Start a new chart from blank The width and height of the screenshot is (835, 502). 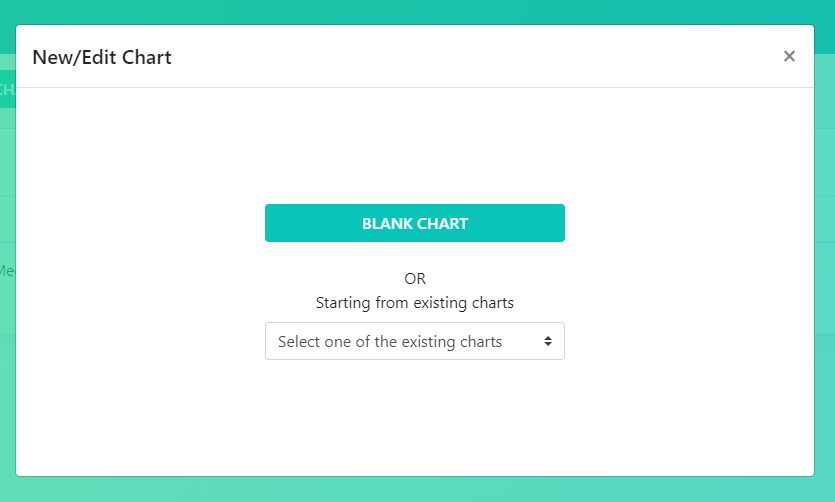(414, 223)
